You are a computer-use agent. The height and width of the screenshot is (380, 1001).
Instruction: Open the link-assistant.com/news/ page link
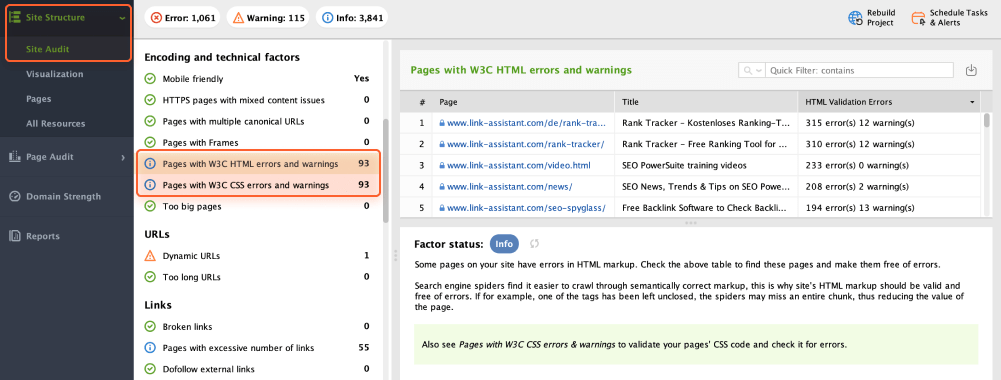509,186
